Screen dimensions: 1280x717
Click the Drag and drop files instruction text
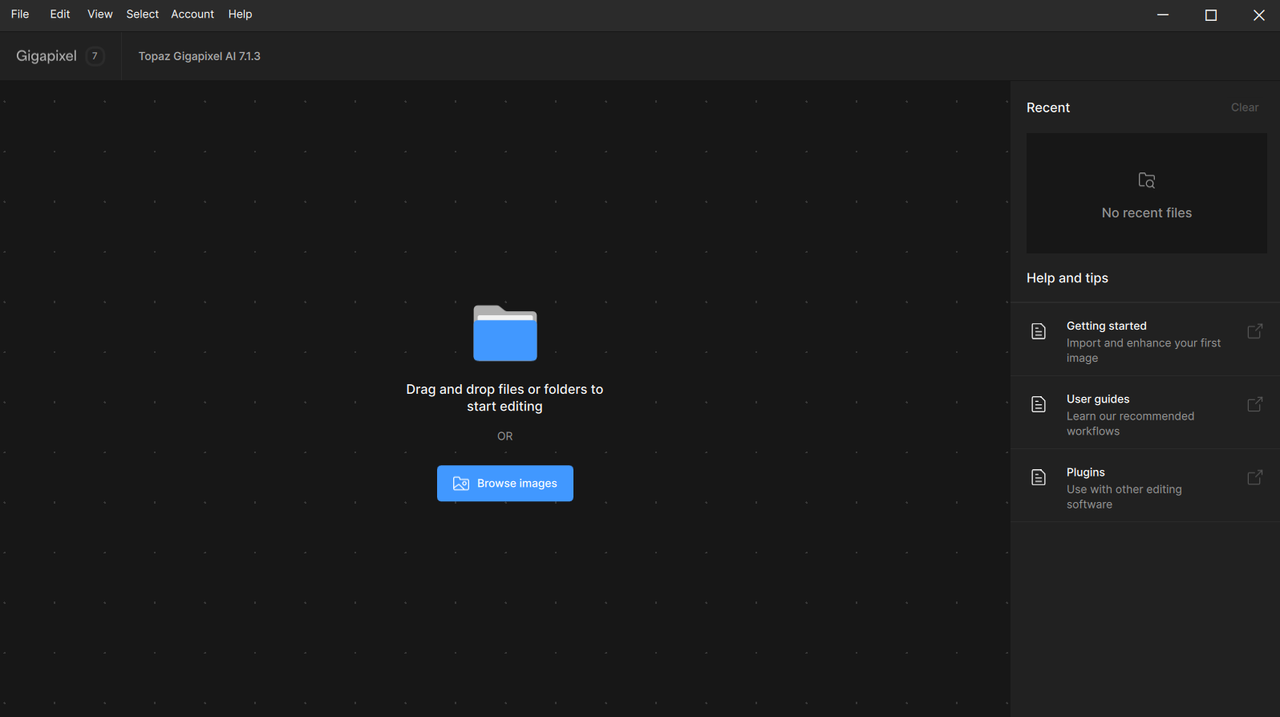coord(505,398)
